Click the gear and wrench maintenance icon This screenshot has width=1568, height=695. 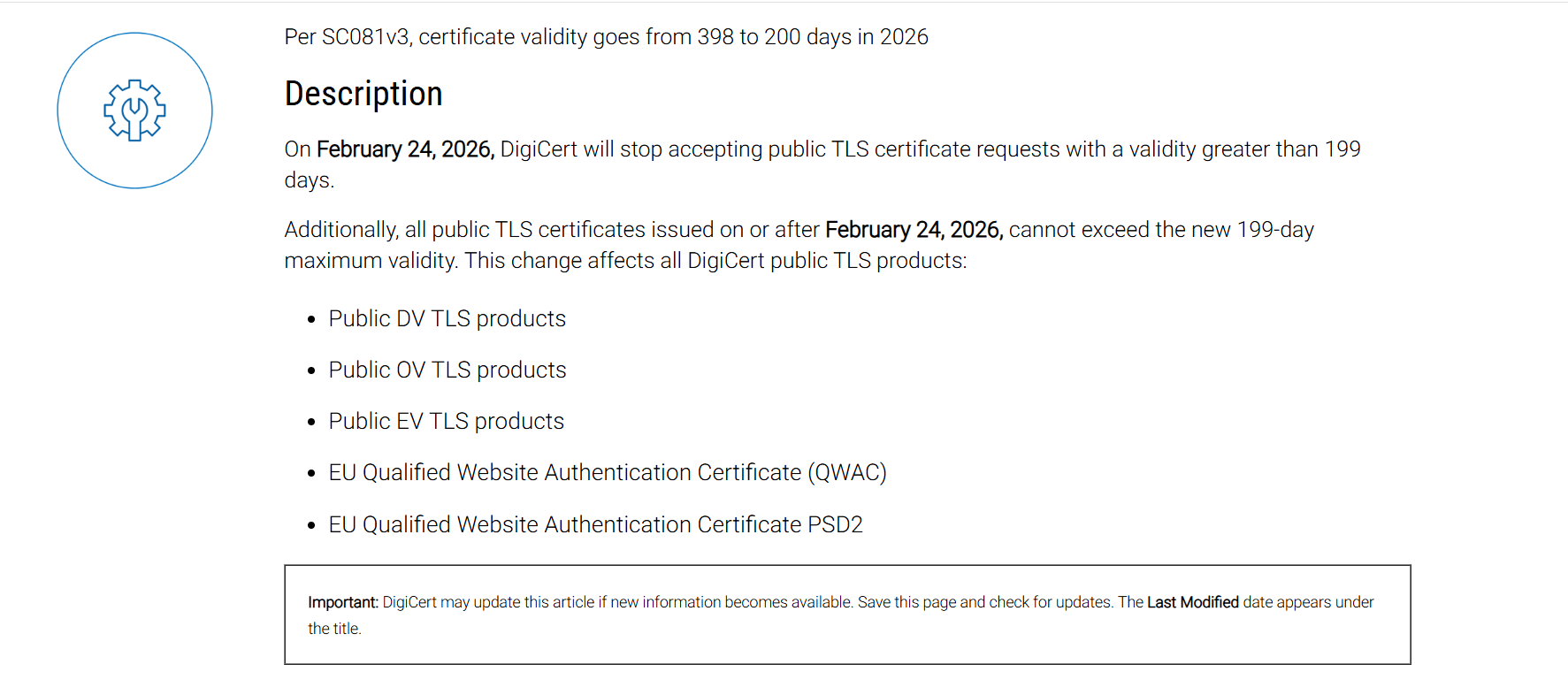click(x=134, y=111)
